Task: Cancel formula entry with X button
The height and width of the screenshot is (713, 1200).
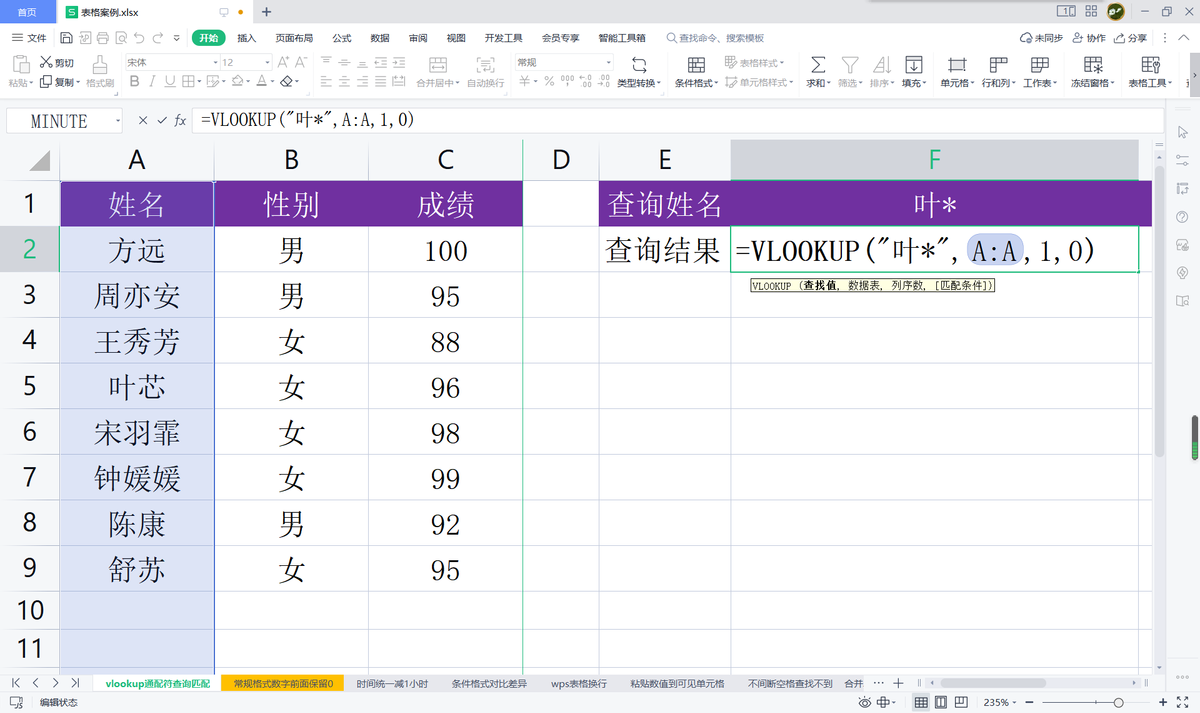Action: [143, 120]
